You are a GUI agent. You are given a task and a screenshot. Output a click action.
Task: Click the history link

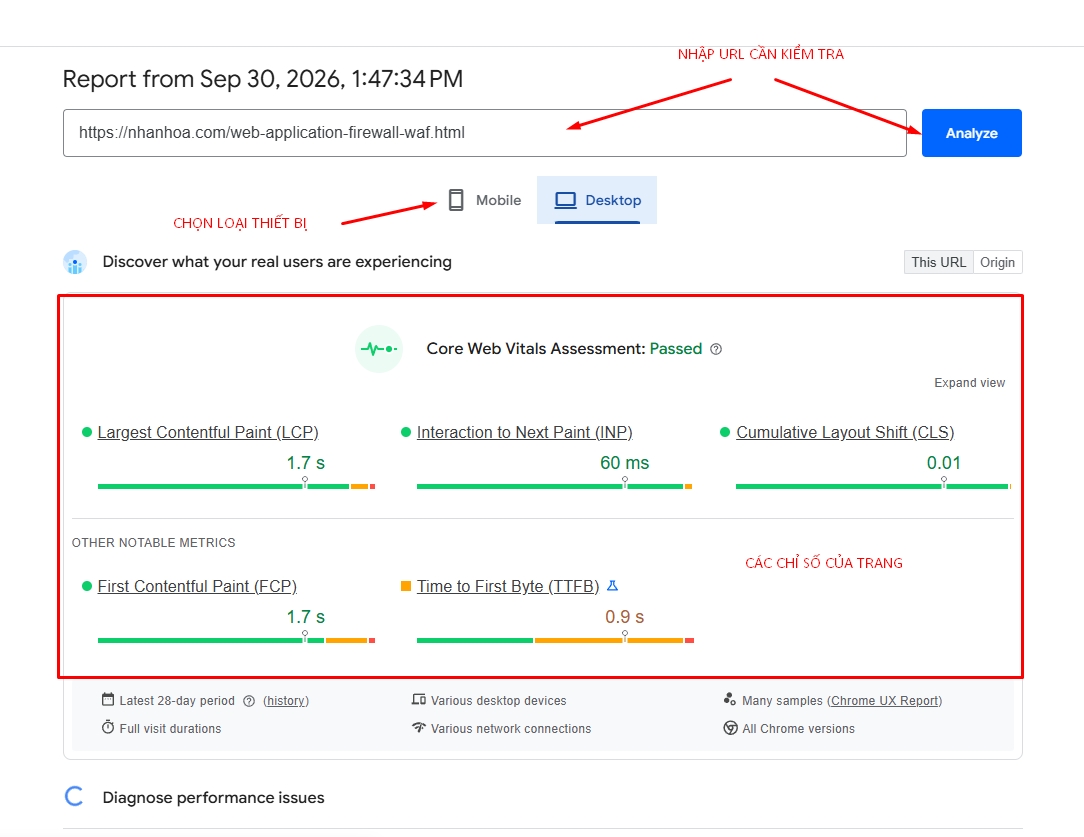coord(286,701)
